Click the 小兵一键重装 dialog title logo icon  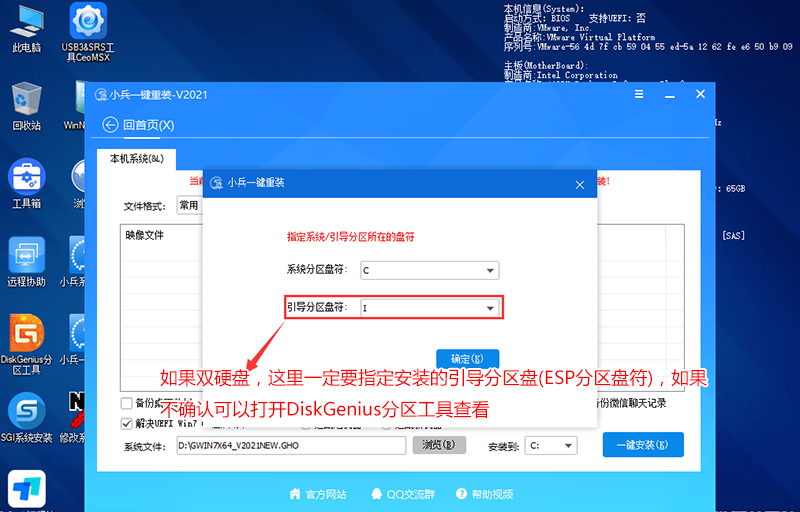[216, 183]
